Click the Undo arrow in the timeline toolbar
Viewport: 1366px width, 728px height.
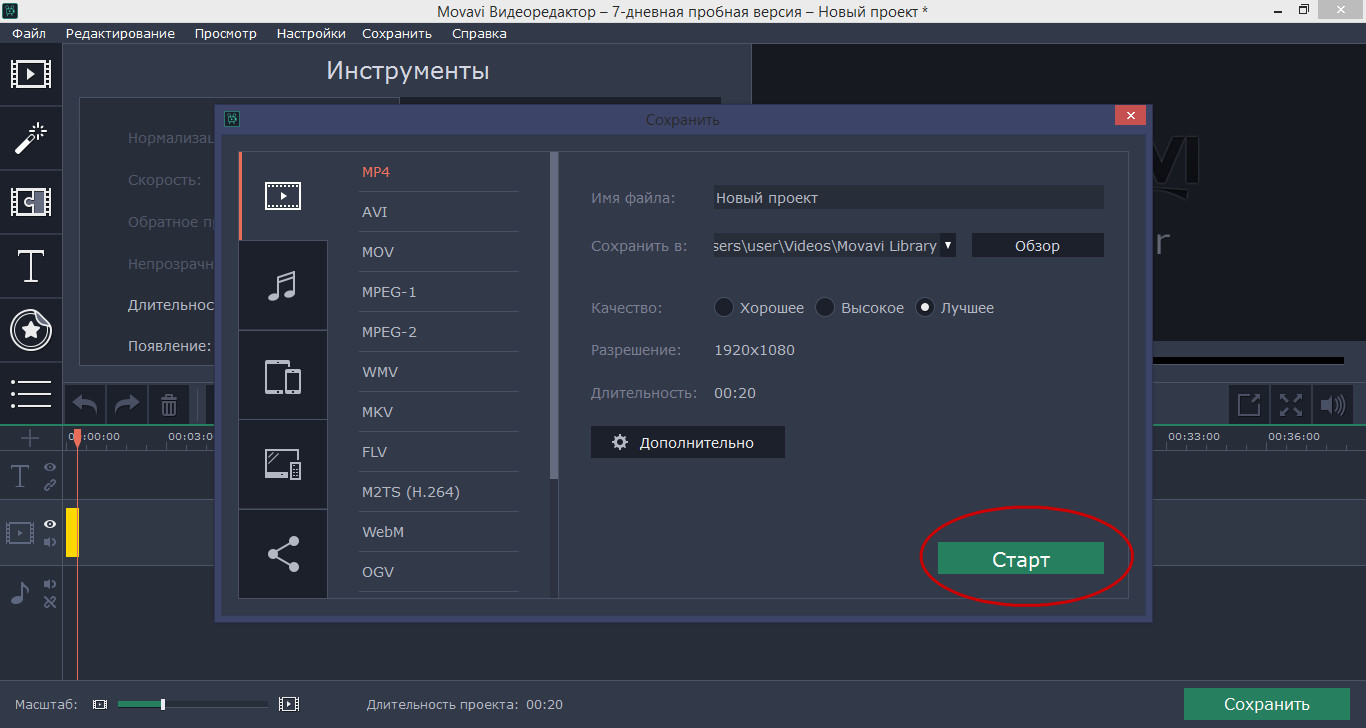click(x=85, y=405)
